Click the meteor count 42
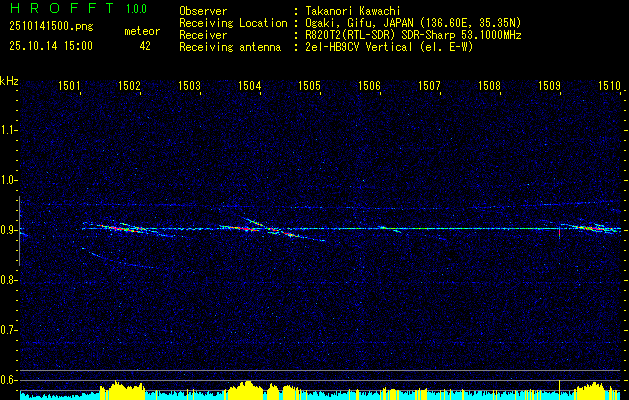 click(x=145, y=46)
